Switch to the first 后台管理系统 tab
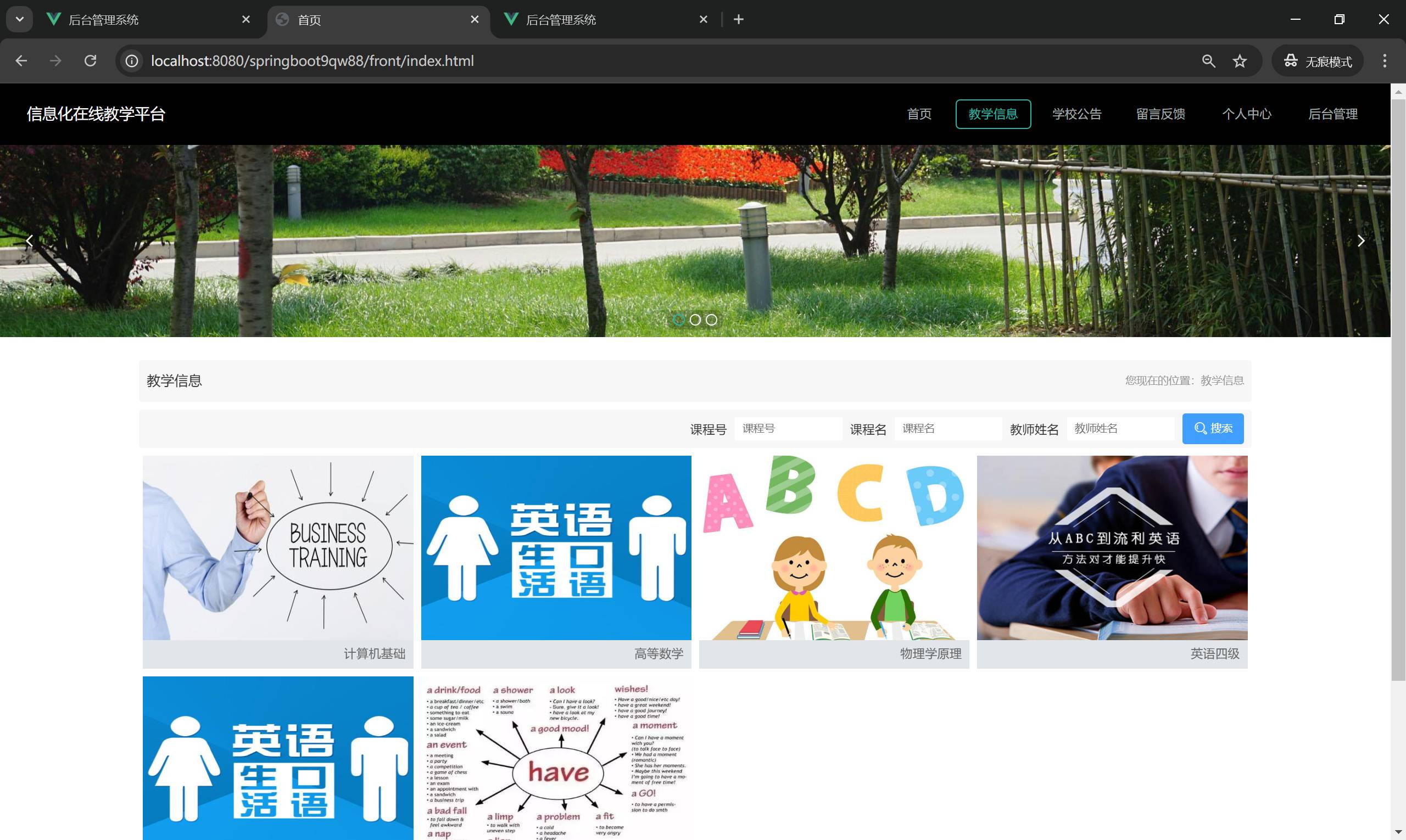The image size is (1406, 840). [149, 19]
